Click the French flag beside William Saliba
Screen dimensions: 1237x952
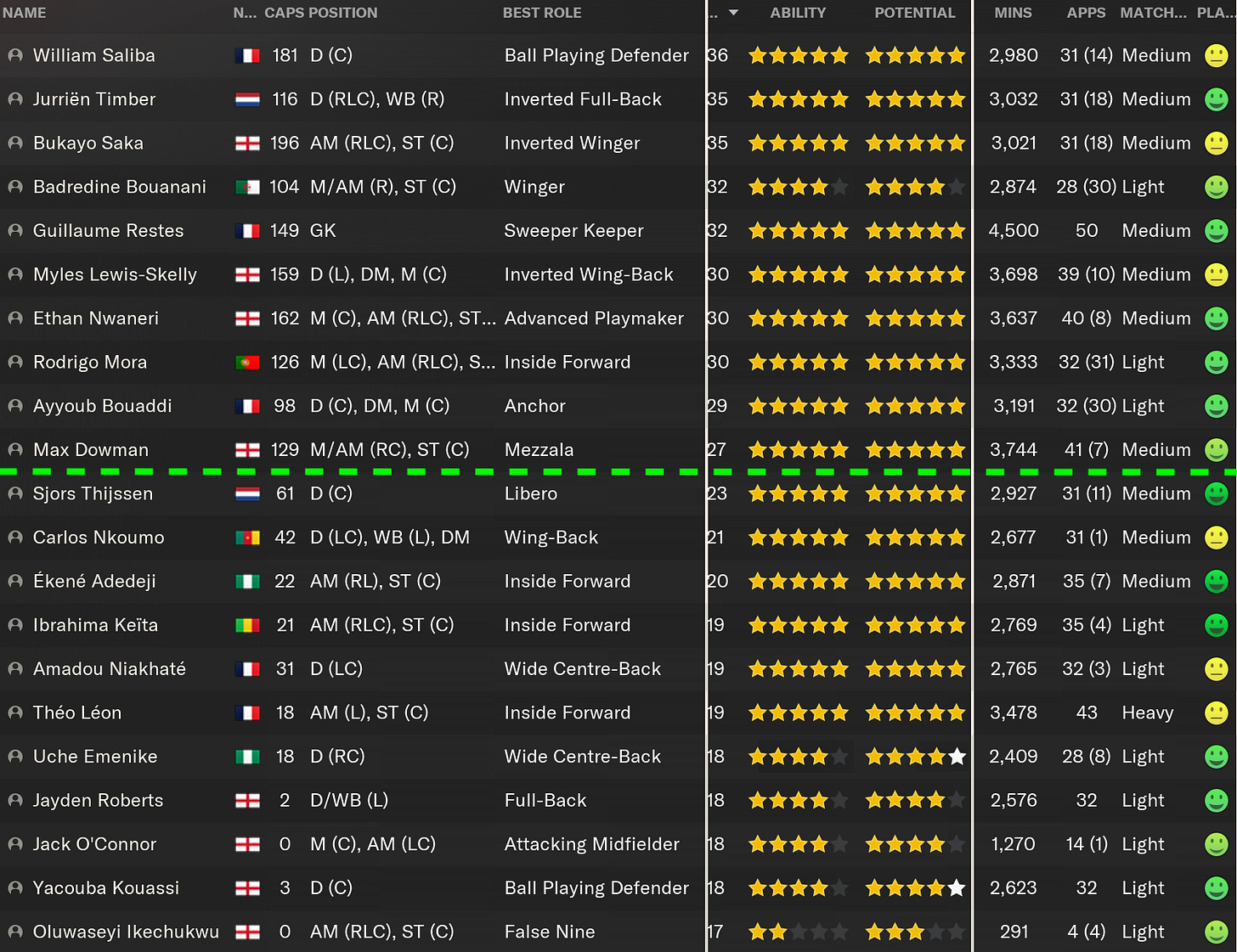click(247, 56)
